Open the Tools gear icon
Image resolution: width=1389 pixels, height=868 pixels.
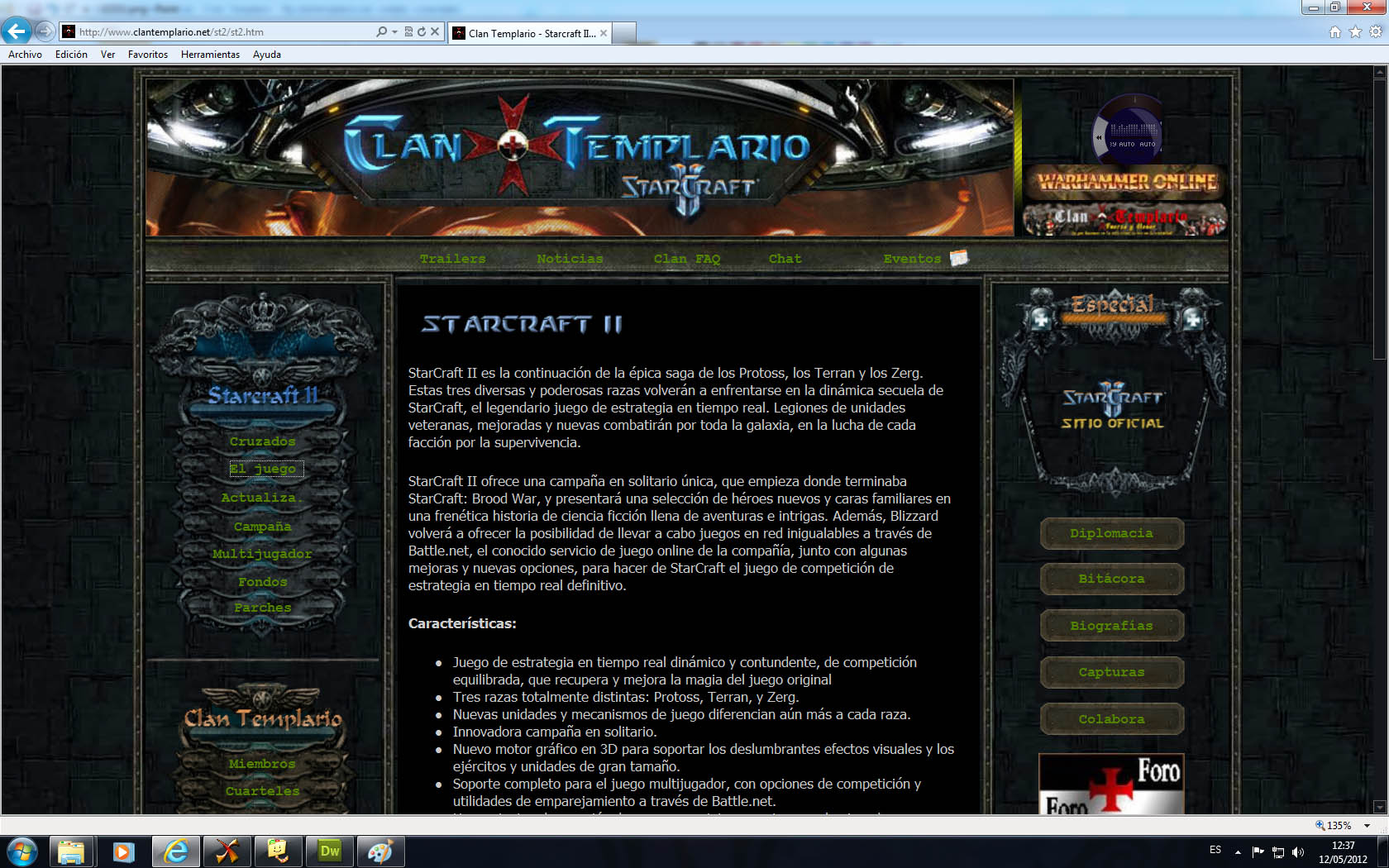tap(1375, 32)
